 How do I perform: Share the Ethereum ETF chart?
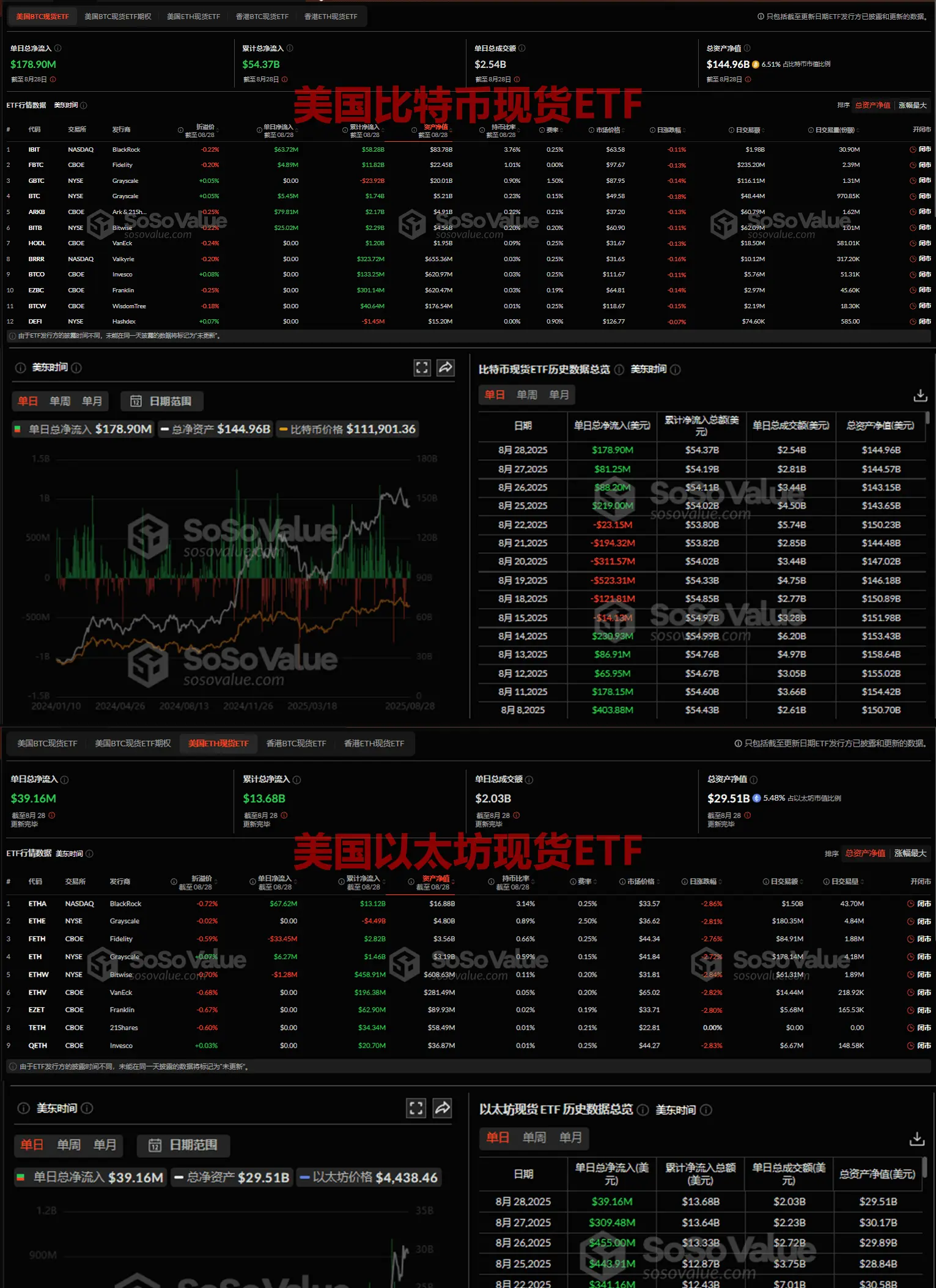pos(442,1108)
